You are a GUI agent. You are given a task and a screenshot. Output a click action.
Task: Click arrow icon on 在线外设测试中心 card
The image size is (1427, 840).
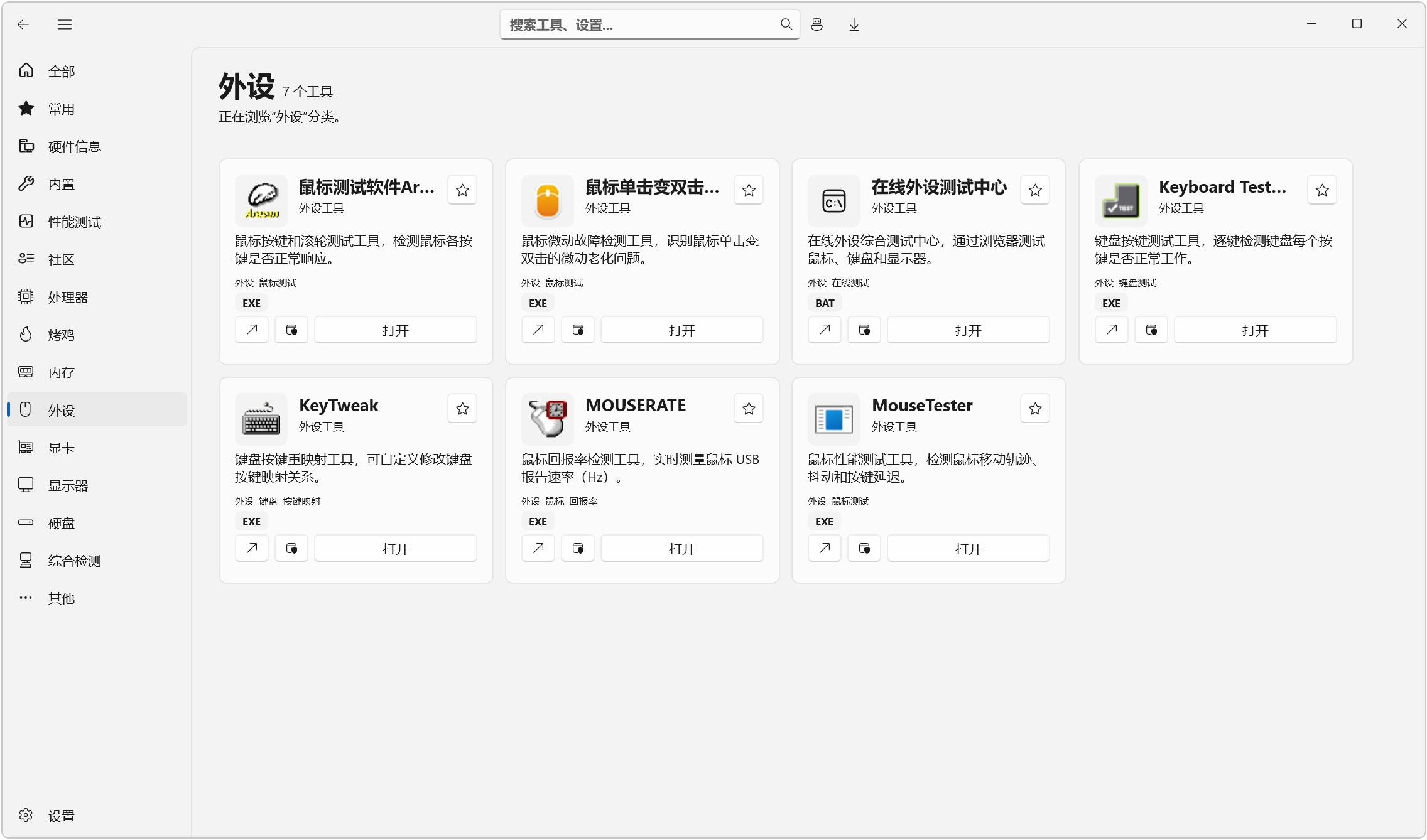825,330
